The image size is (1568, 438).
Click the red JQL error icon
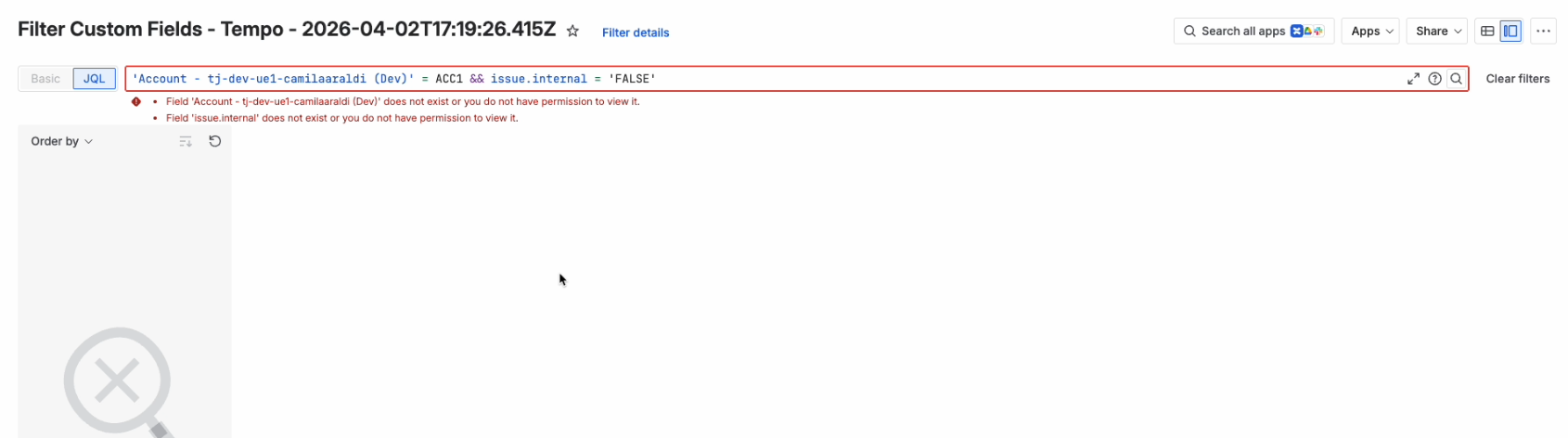[136, 102]
